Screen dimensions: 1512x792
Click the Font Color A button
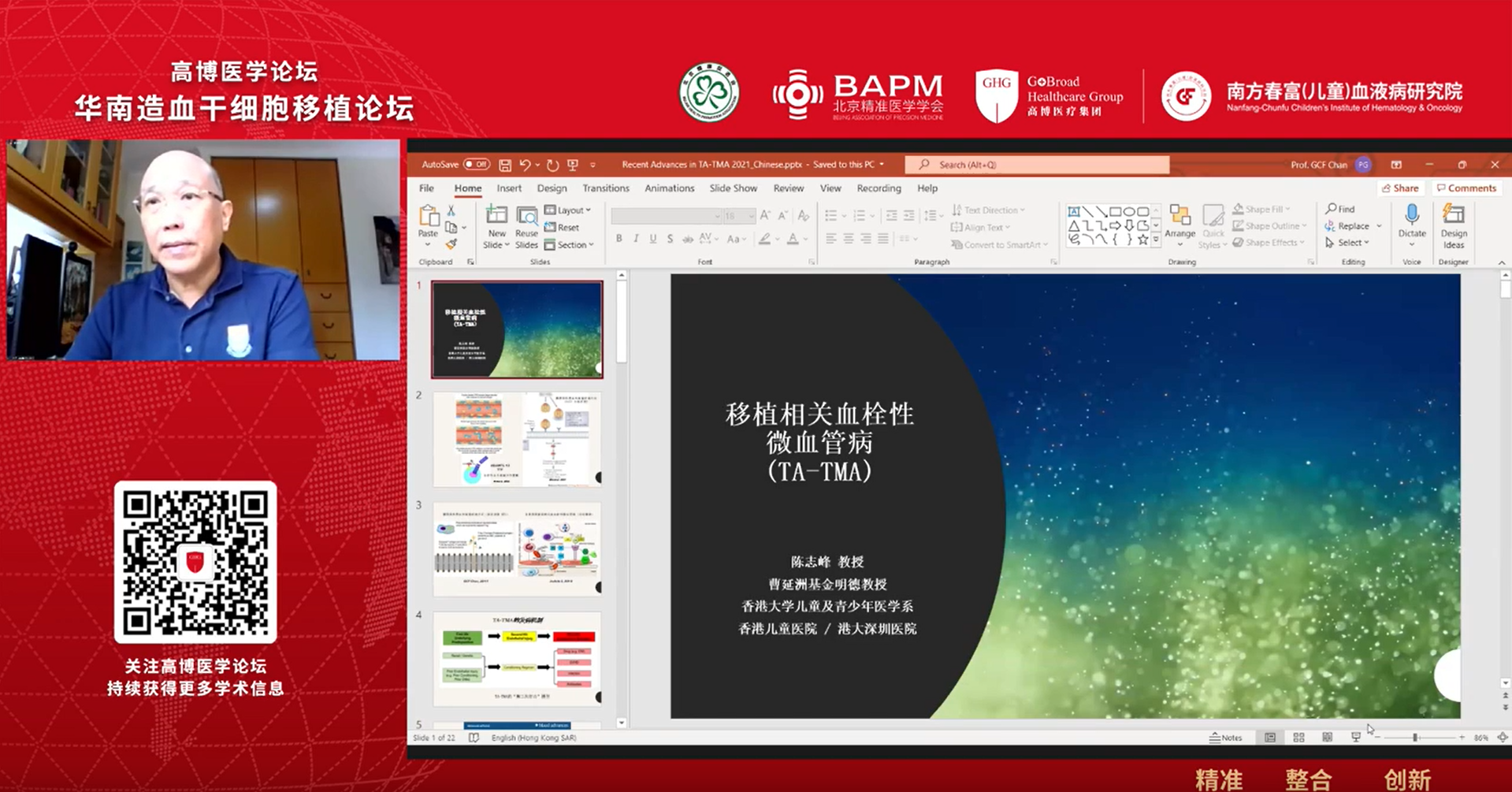[793, 239]
